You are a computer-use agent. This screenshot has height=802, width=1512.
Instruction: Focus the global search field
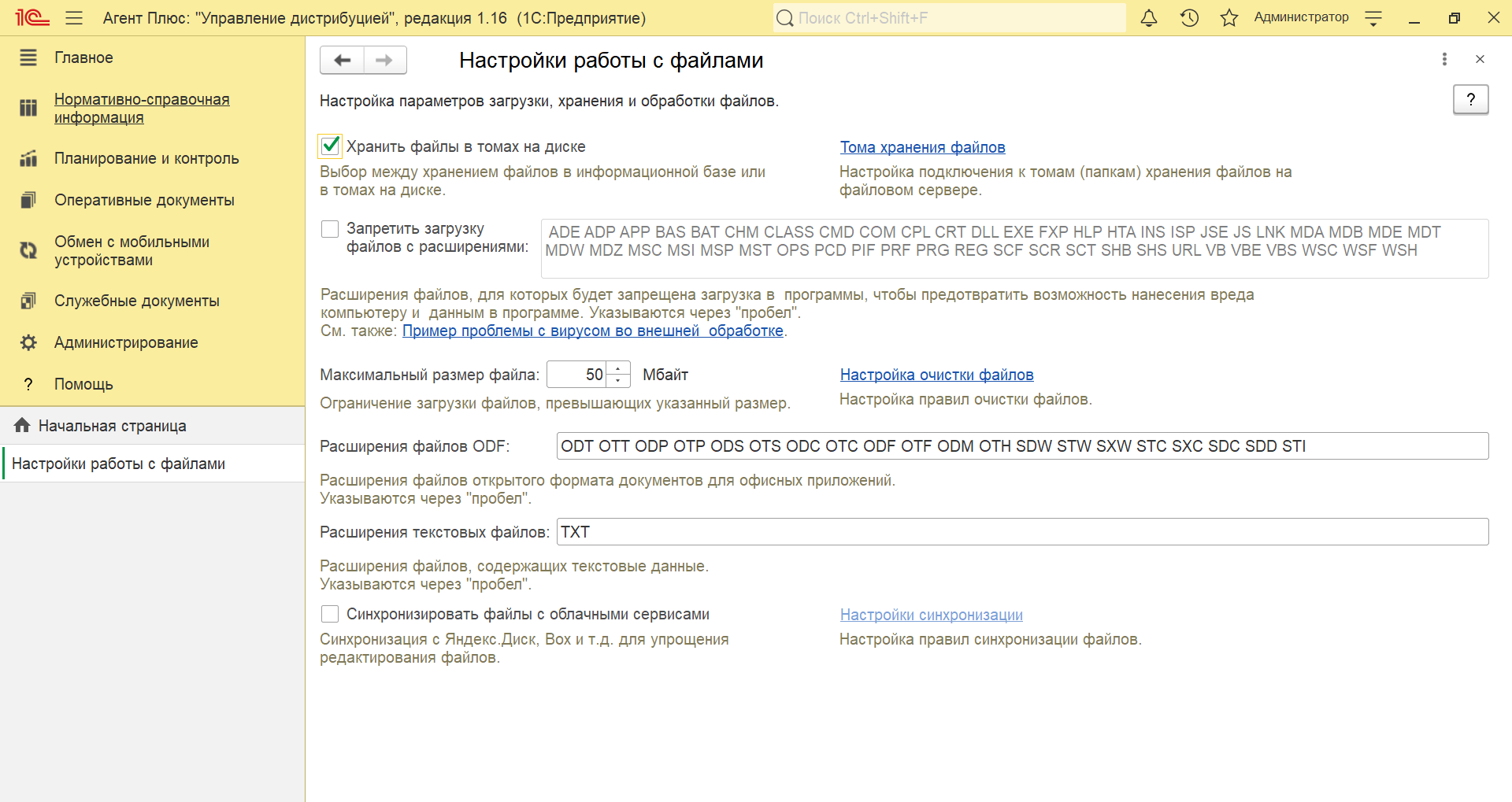pyautogui.click(x=949, y=18)
